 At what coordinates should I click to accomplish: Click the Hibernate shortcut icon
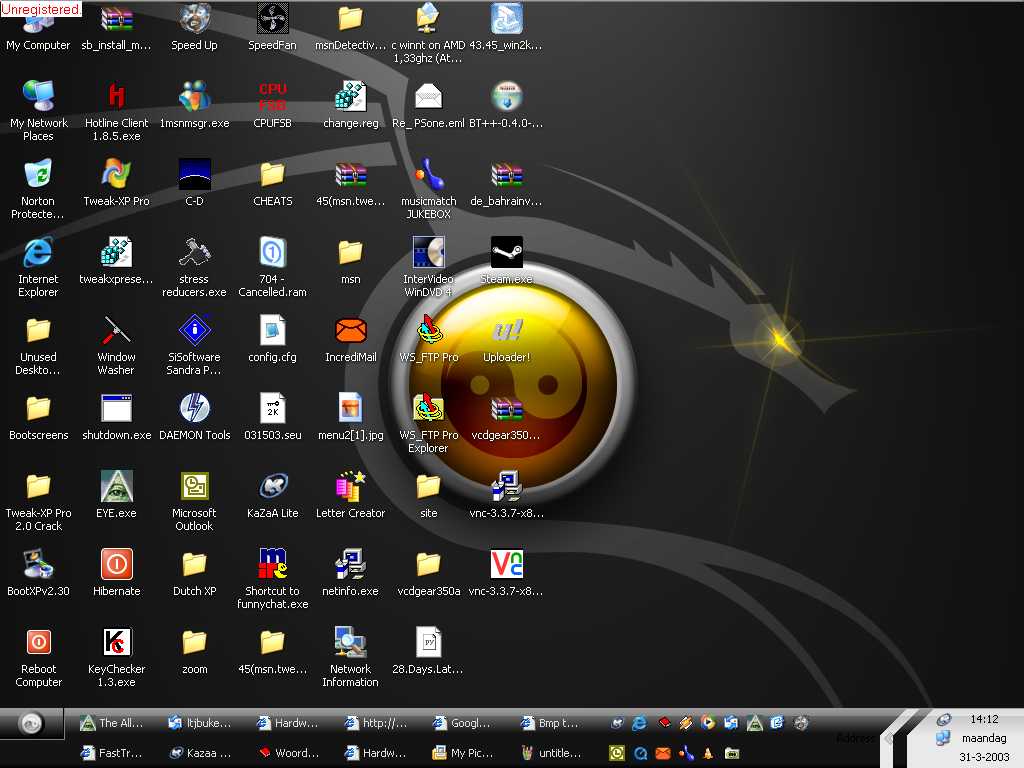[116, 565]
